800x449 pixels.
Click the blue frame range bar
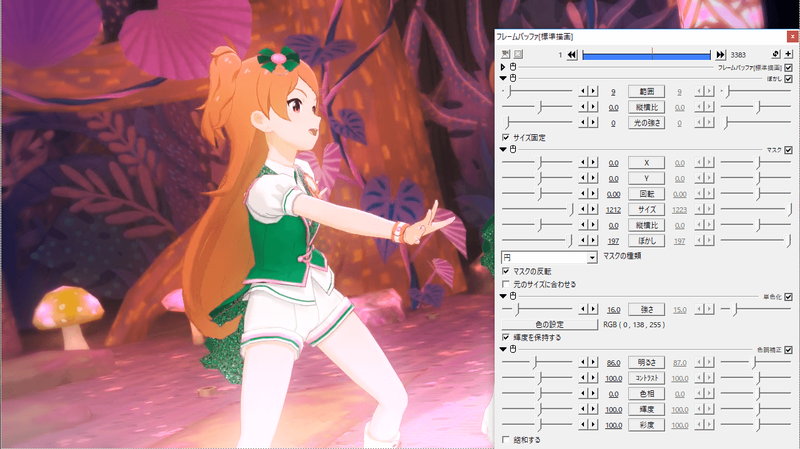click(646, 55)
